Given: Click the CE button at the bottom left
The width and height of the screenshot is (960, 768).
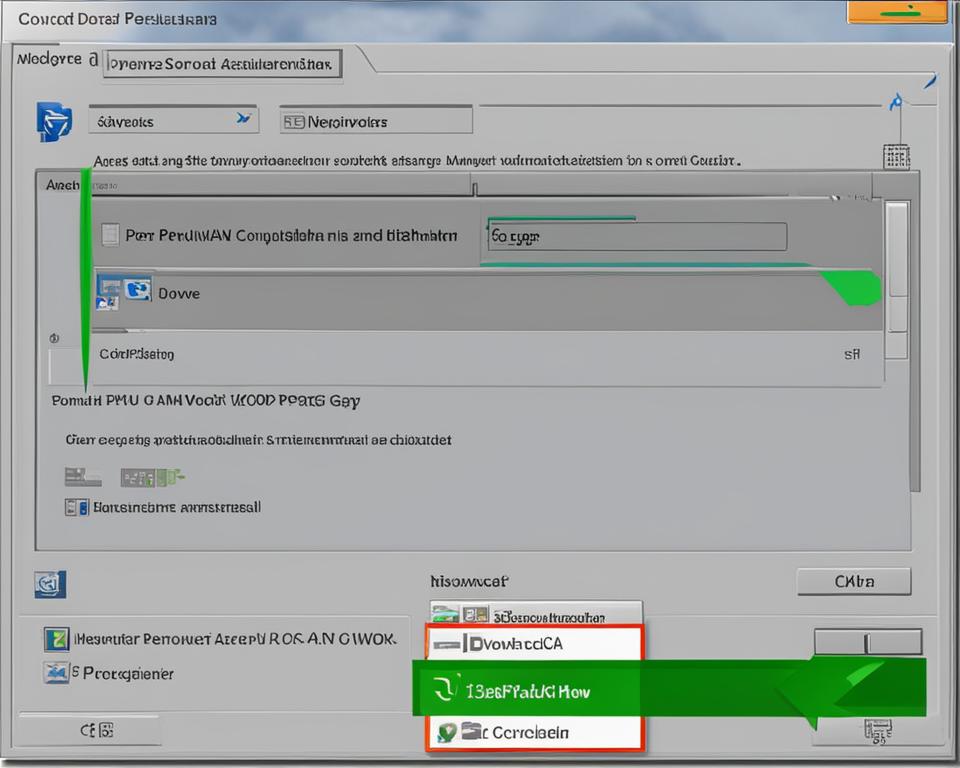Looking at the screenshot, I should click(x=89, y=730).
